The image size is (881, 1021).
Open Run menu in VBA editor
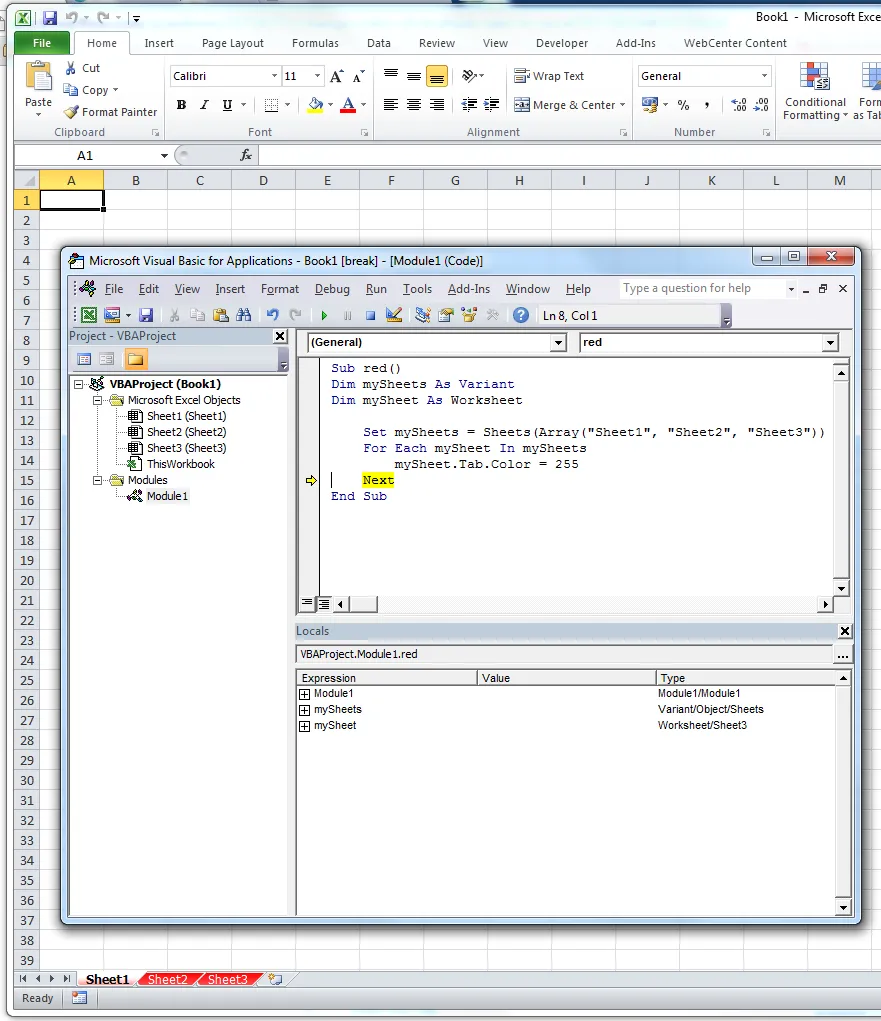pyautogui.click(x=376, y=289)
